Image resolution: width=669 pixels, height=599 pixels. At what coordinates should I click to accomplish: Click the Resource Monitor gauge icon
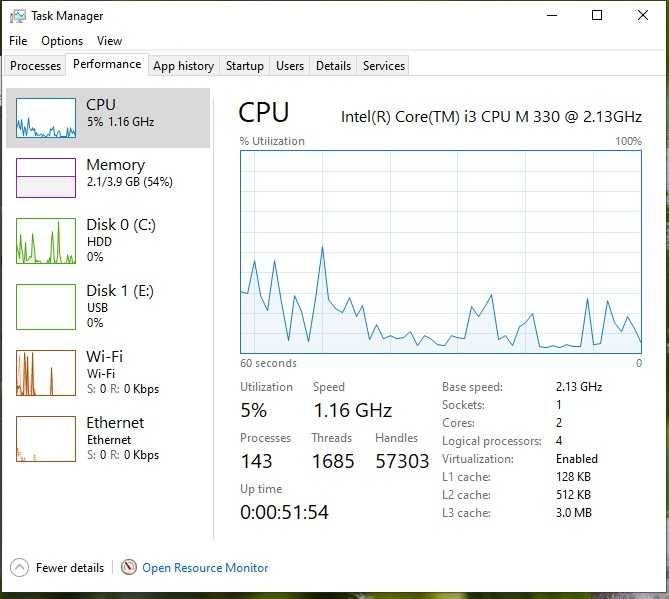(x=128, y=567)
